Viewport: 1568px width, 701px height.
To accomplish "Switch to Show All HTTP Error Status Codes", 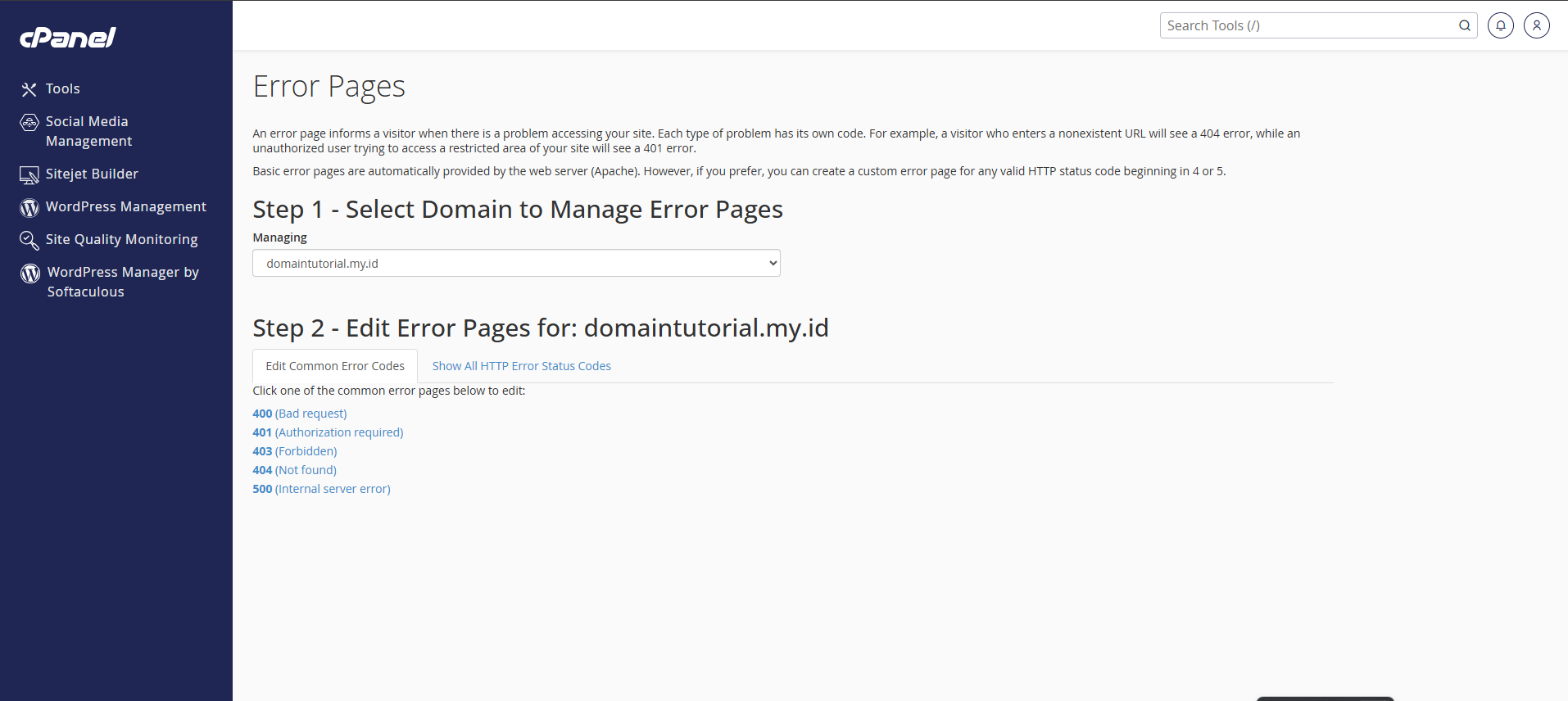I will click(x=522, y=366).
